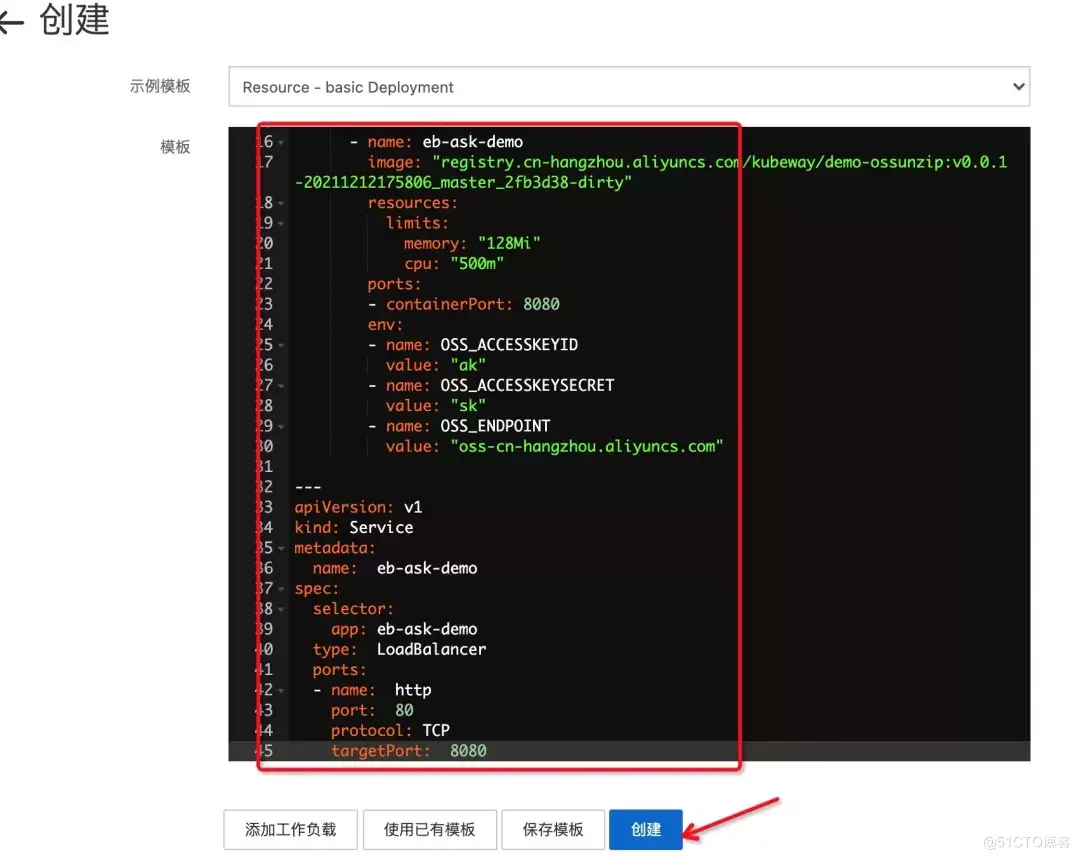Collapse fold at OSS_ACCESSKEYSECRET name line

281,386
